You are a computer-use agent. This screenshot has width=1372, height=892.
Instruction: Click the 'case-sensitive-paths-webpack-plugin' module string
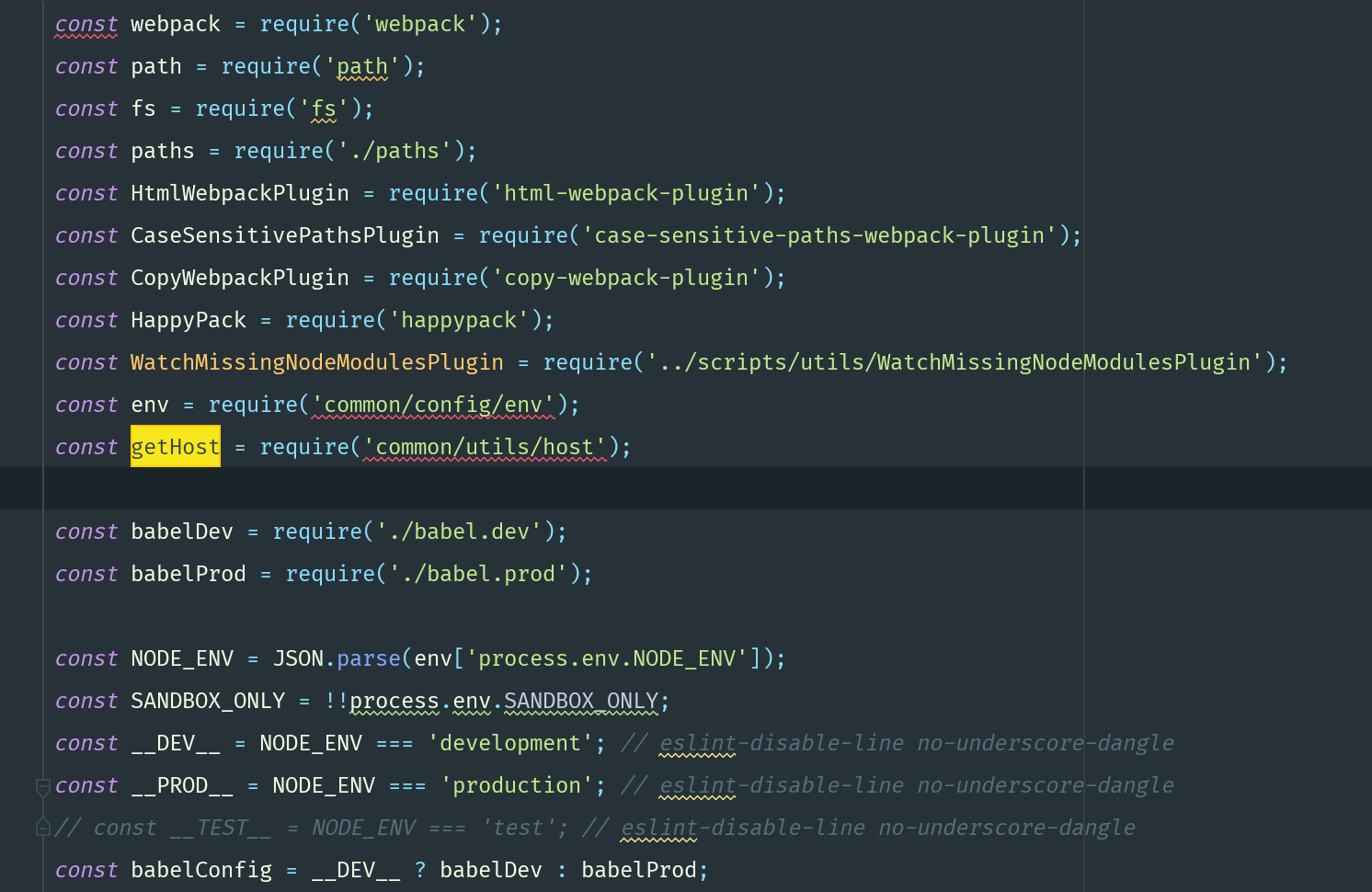[819, 235]
